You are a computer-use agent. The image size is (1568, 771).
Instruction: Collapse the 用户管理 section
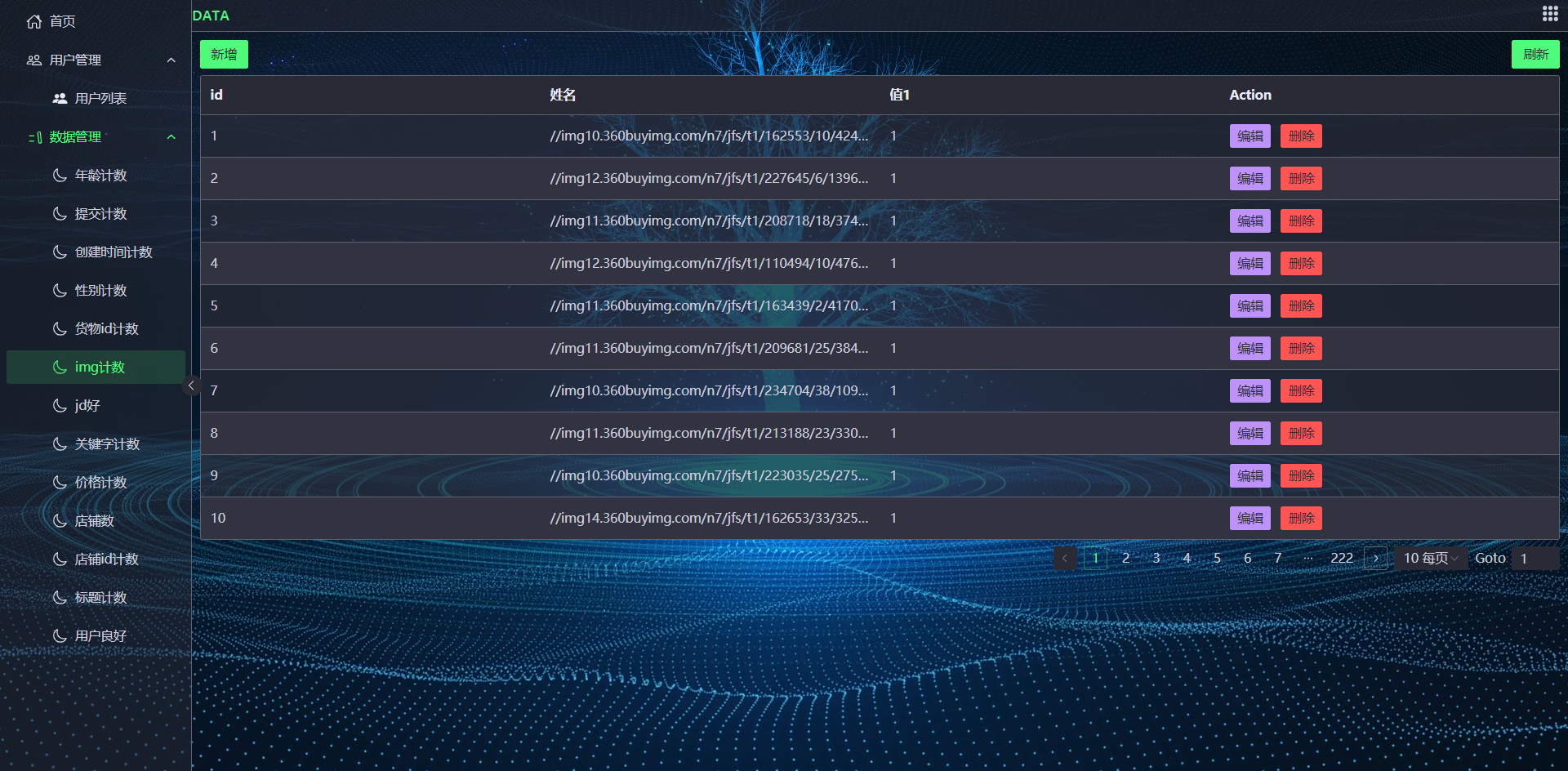[x=171, y=60]
